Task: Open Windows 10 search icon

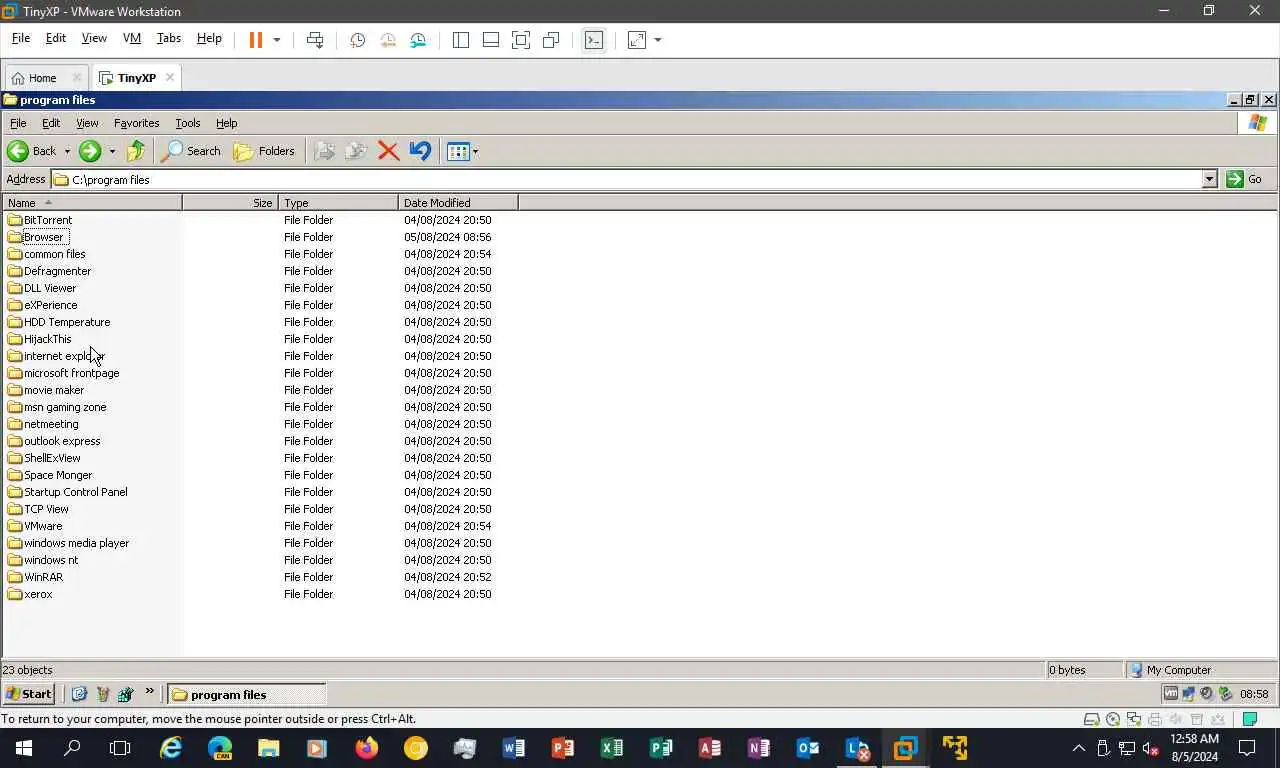Action: click(72, 747)
